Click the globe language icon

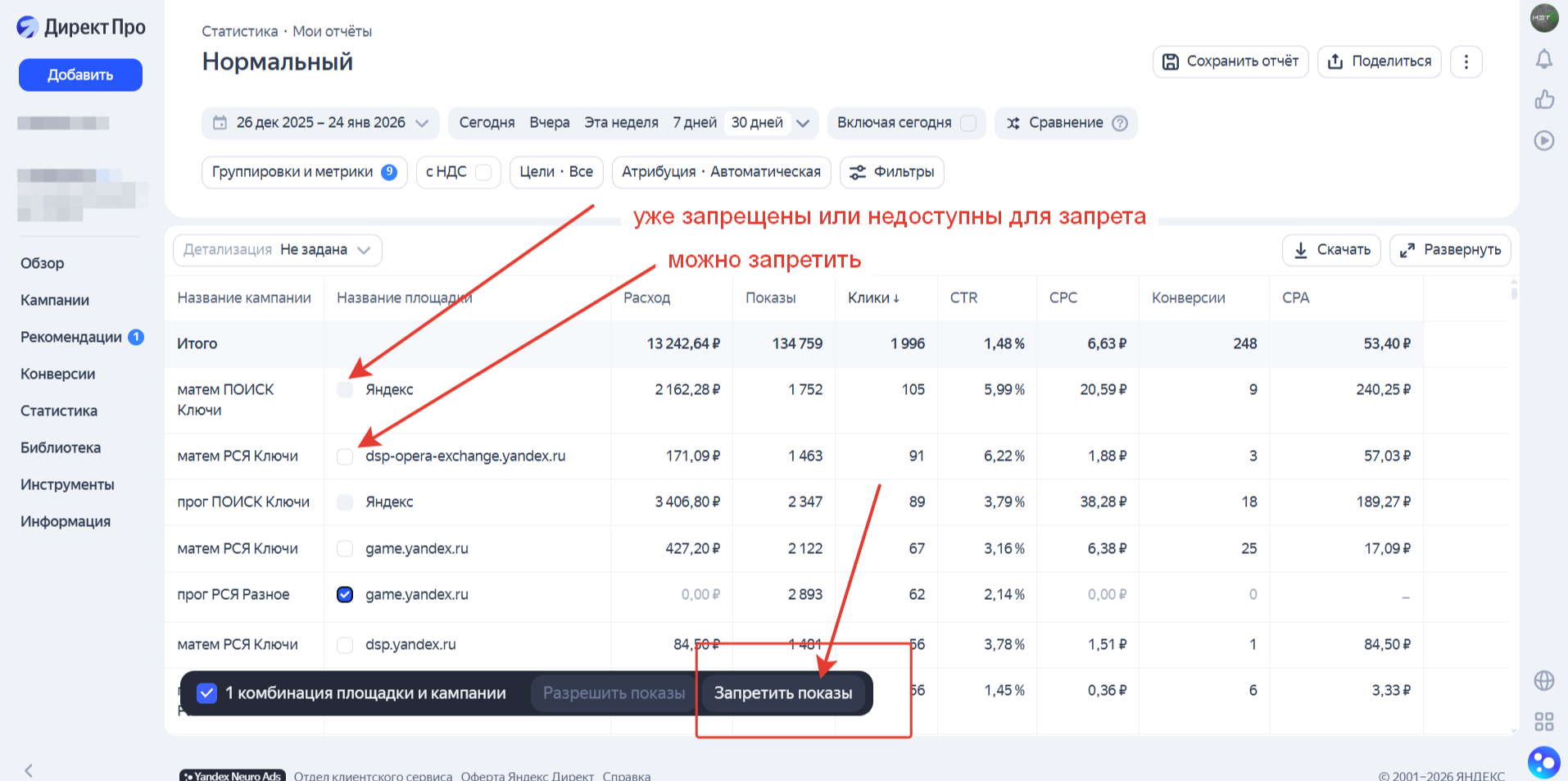pos(1543,680)
